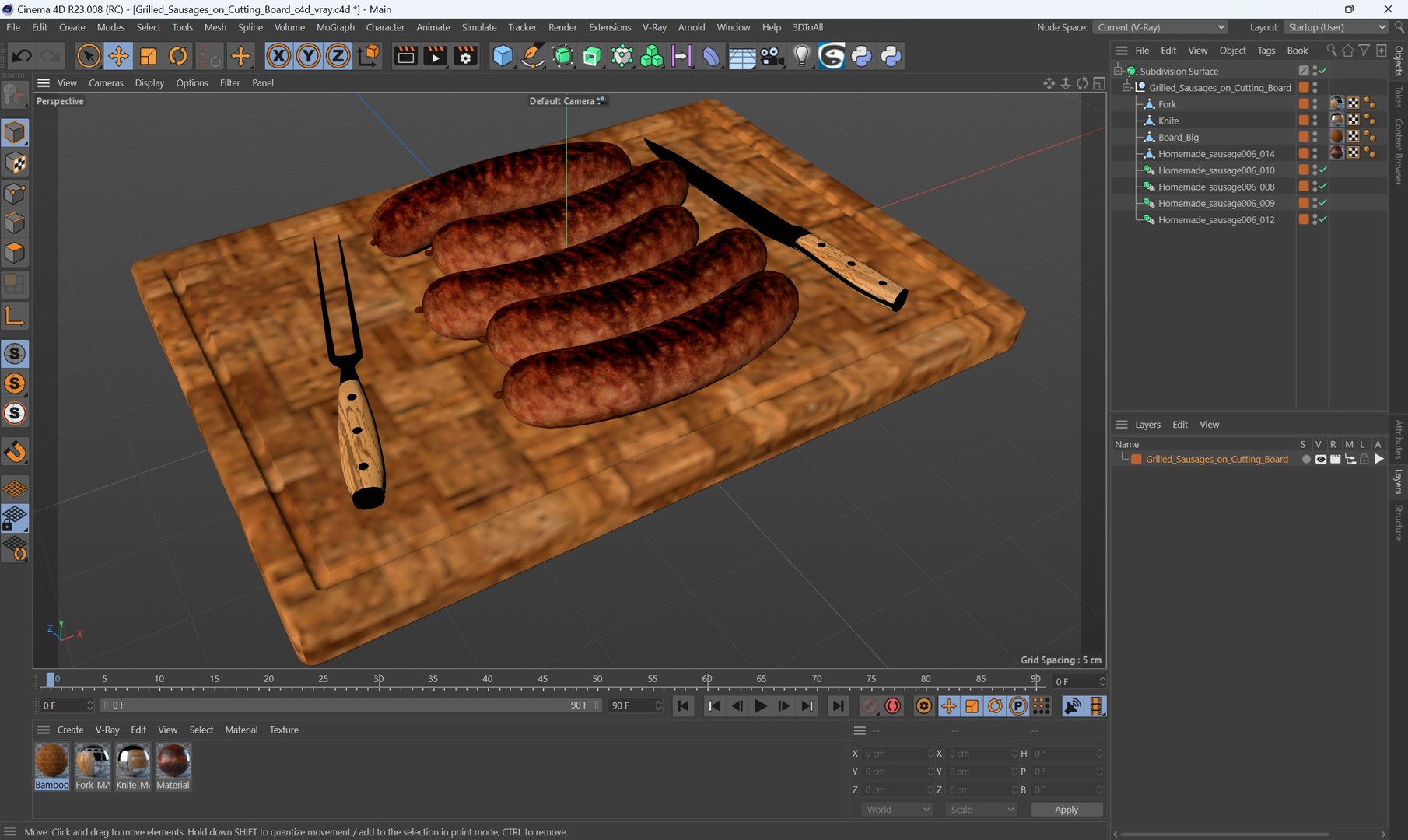Image resolution: width=1408 pixels, height=840 pixels.
Task: Render the active view
Action: pos(405,56)
